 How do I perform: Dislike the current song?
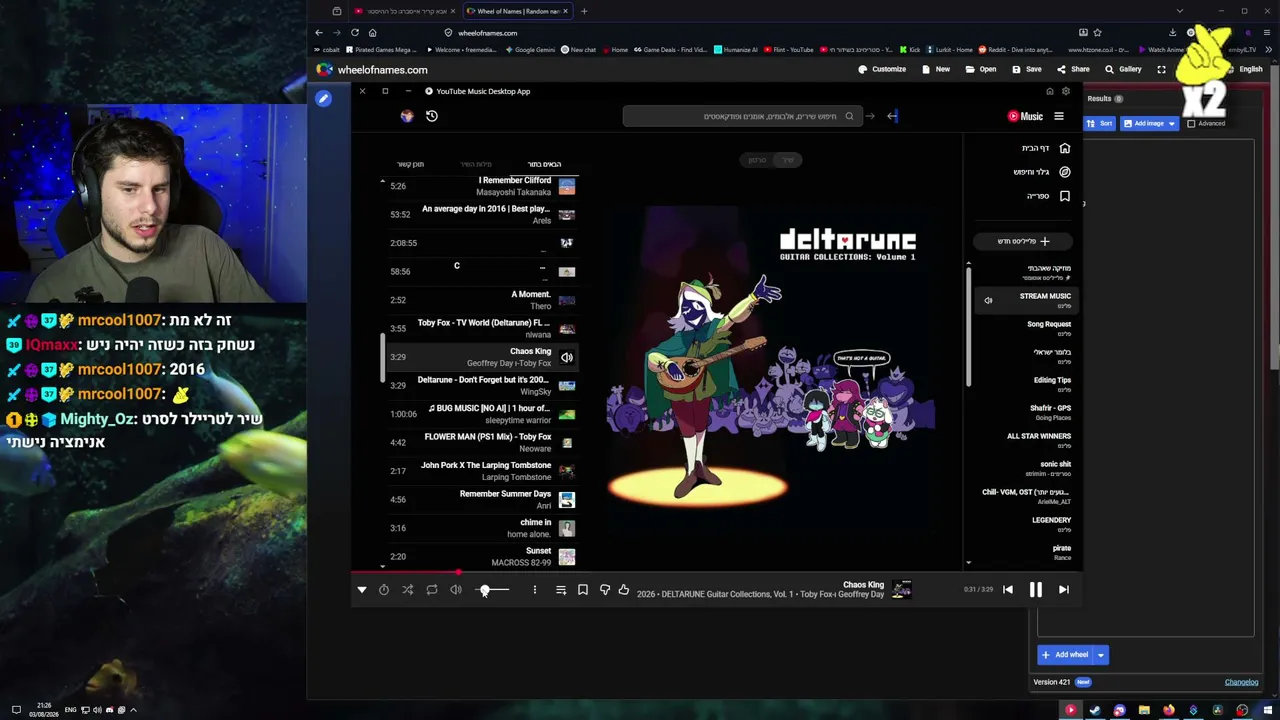(x=605, y=590)
